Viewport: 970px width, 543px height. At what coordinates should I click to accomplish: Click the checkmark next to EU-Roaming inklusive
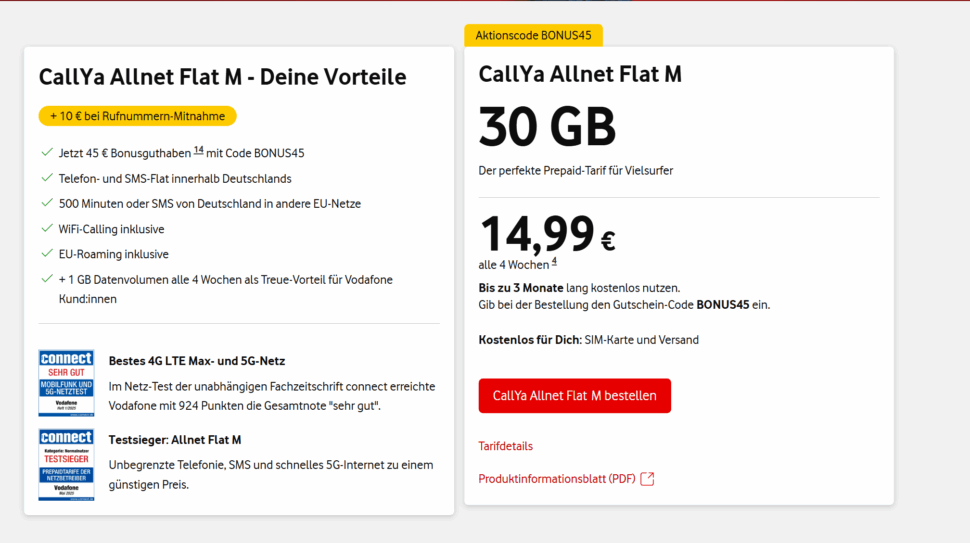[x=47, y=254]
